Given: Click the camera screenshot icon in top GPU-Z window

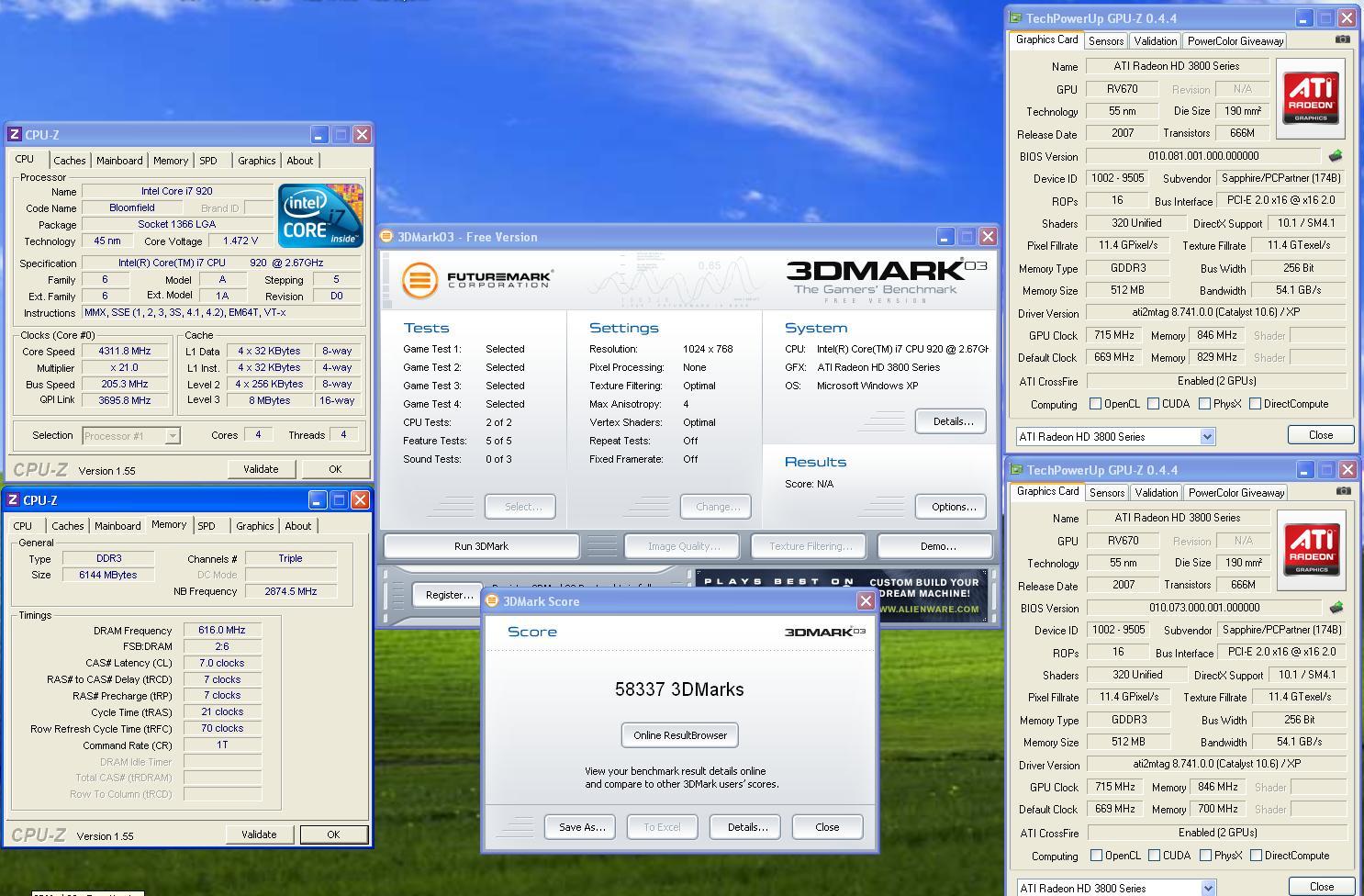Looking at the screenshot, I should point(1342,39).
